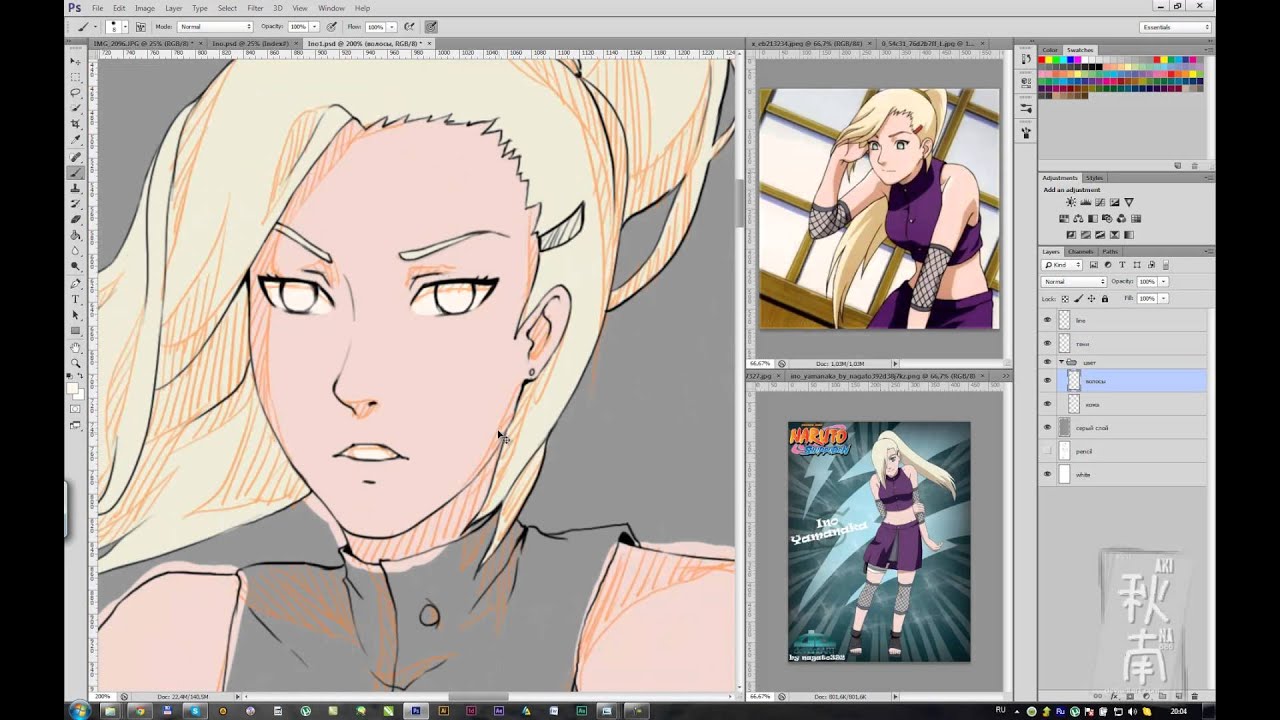Hide the кожа layer
This screenshot has height=720, width=1280.
[x=1047, y=404]
